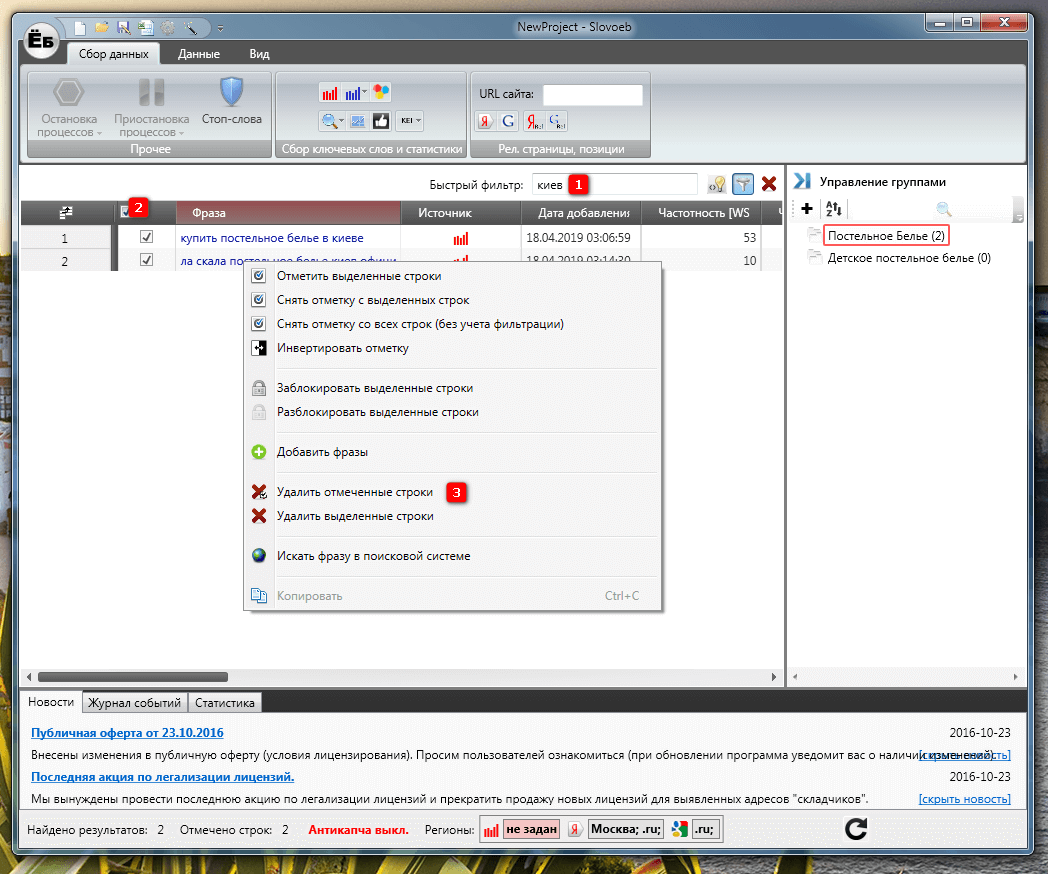Image resolution: width=1048 pixels, height=874 pixels.
Task: Click the Google icon in the regions bar
Action: click(x=680, y=829)
